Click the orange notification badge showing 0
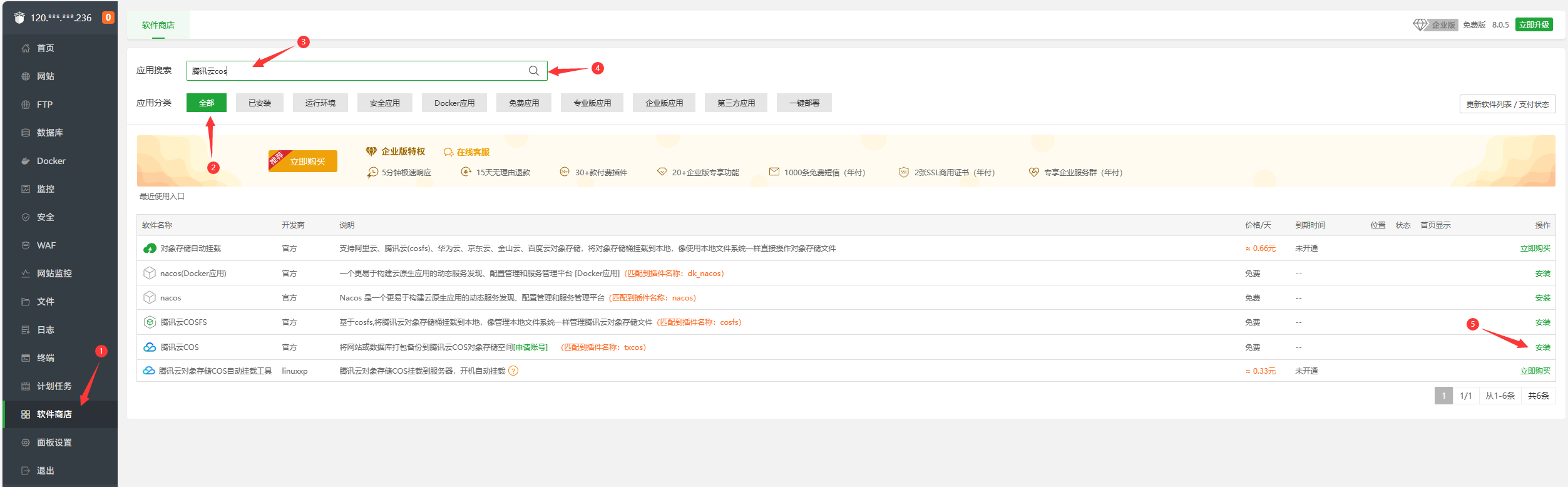Screen dimensions: 1568x487 pos(108,18)
